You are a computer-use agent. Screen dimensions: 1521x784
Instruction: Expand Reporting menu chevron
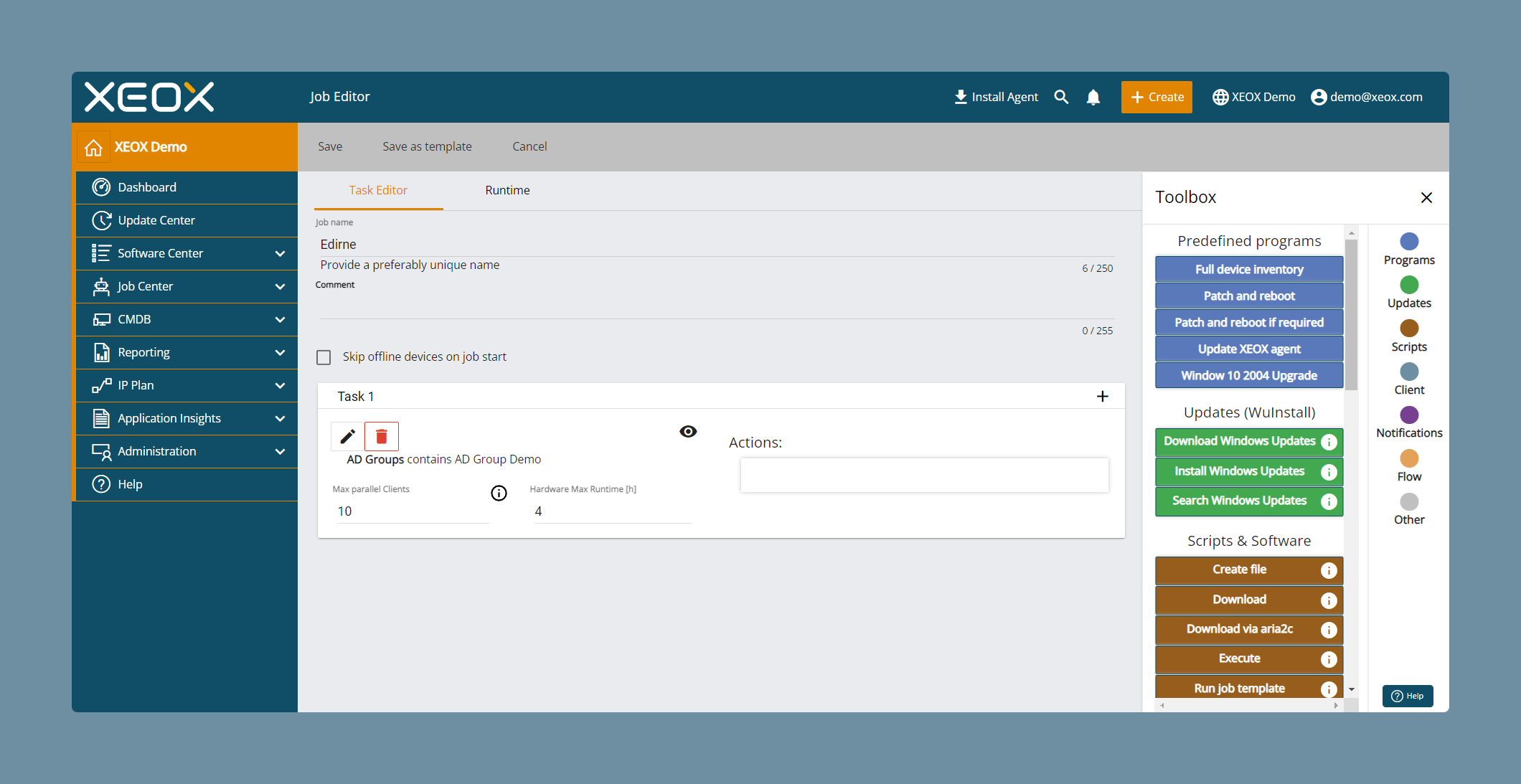tap(280, 352)
